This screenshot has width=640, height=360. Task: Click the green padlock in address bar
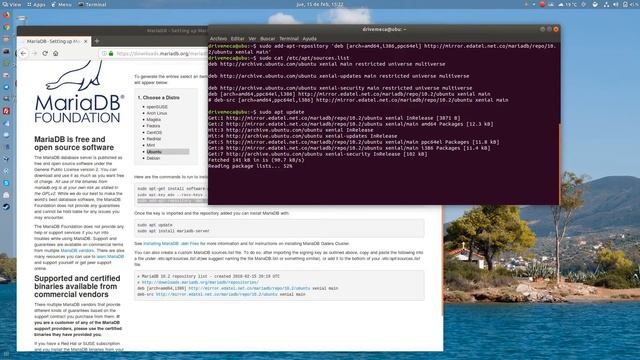111,53
